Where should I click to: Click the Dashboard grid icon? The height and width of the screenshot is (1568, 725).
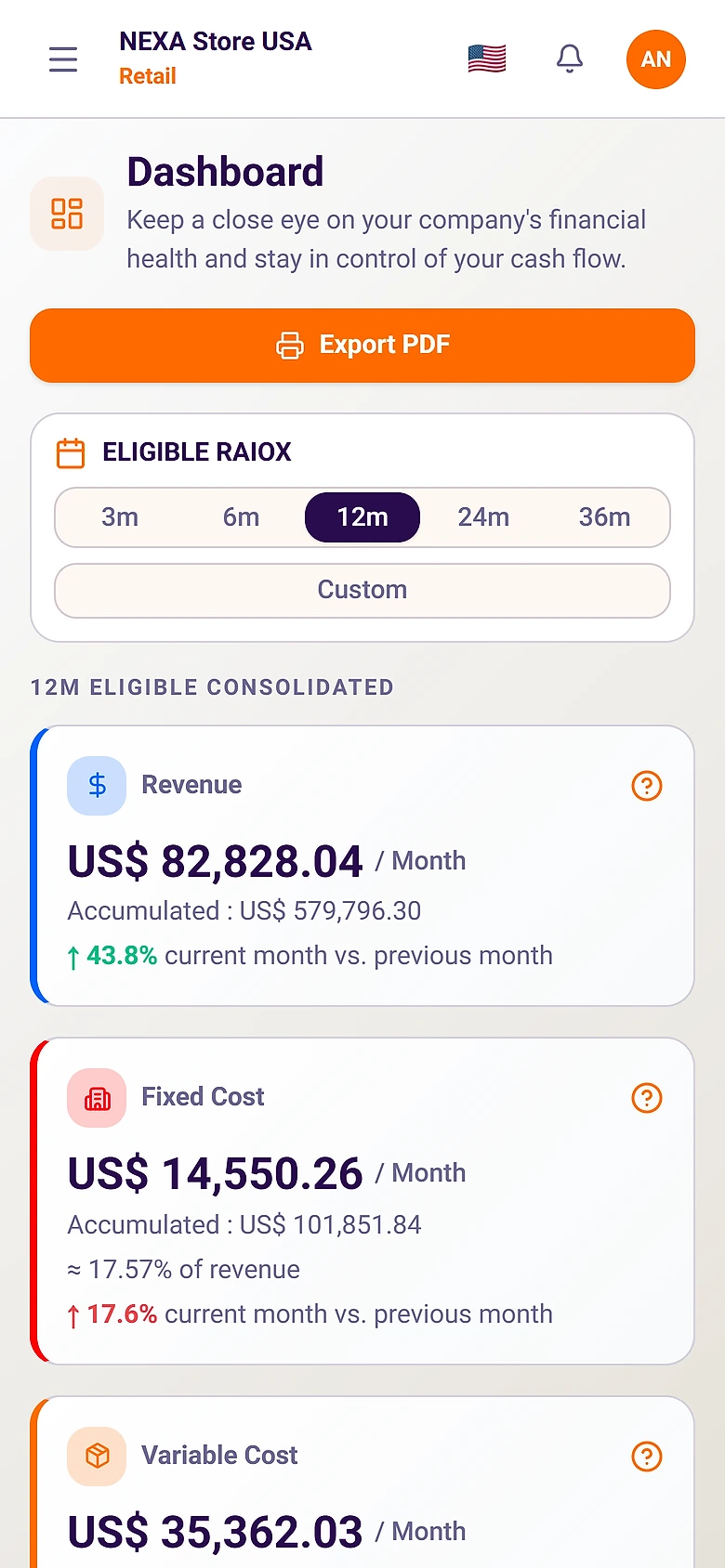[x=67, y=214]
